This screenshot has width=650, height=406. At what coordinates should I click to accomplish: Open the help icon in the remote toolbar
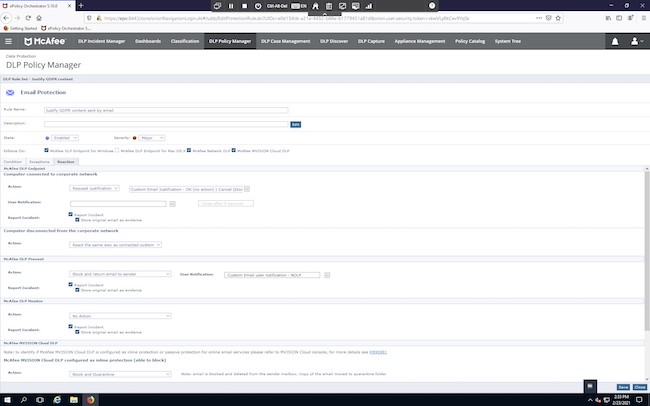click(x=432, y=5)
